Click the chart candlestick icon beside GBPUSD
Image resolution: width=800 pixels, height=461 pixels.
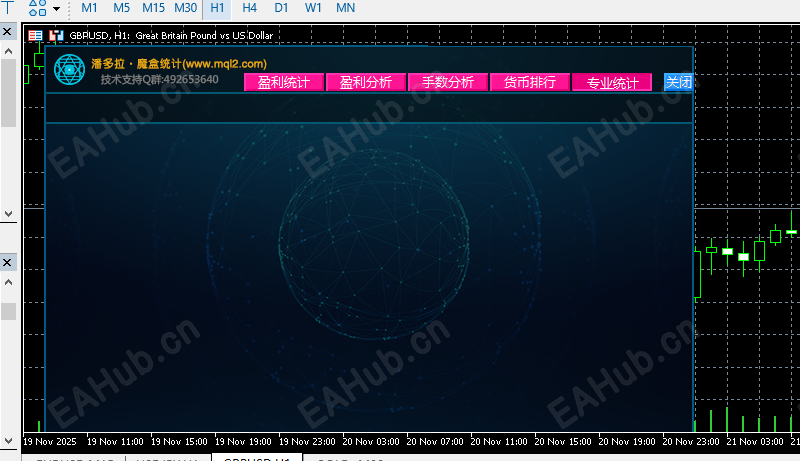56,35
